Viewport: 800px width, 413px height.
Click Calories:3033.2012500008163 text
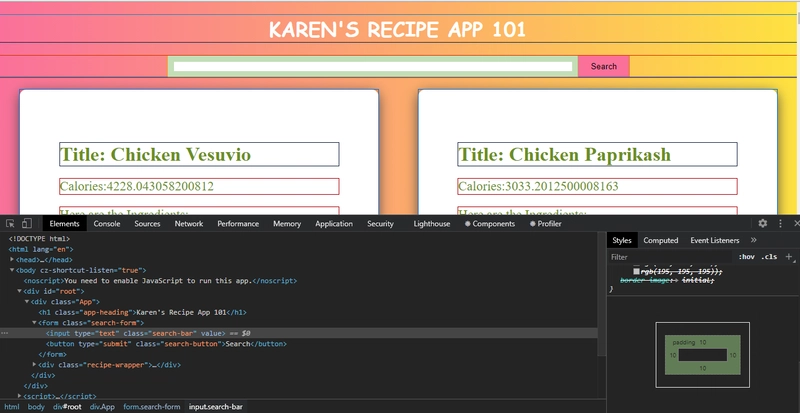pos(538,186)
